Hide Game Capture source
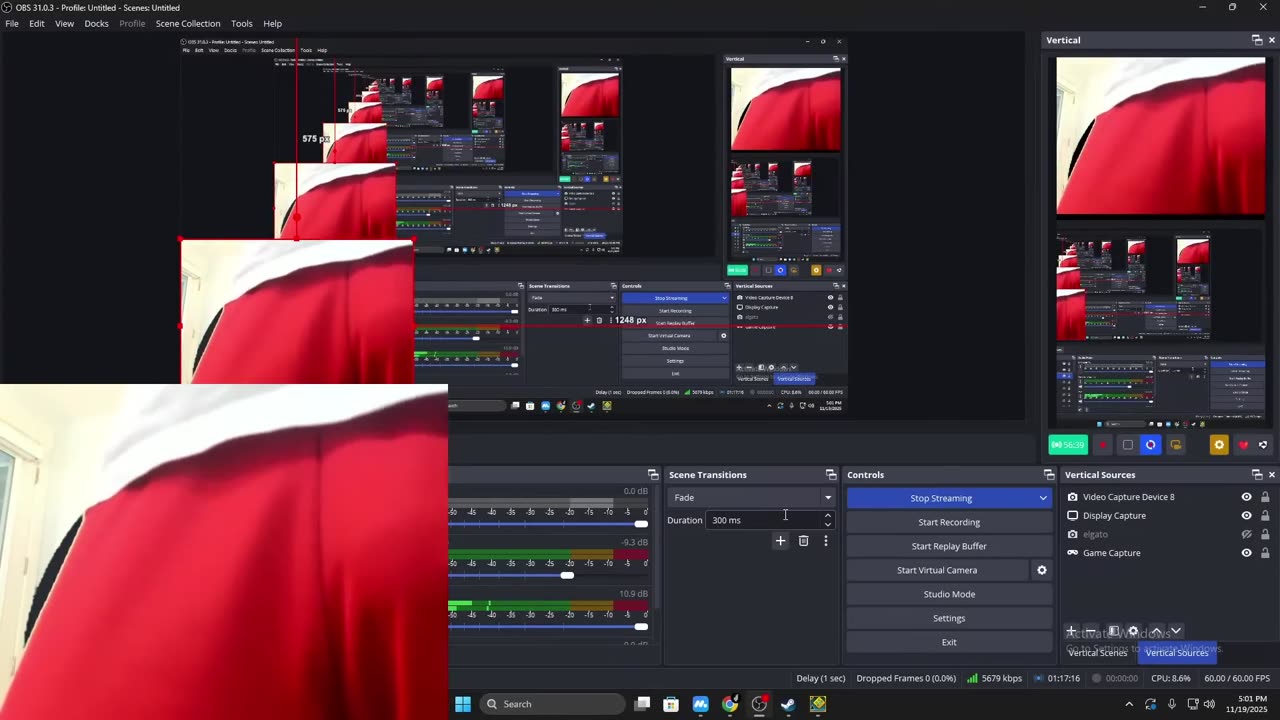 [1246, 553]
